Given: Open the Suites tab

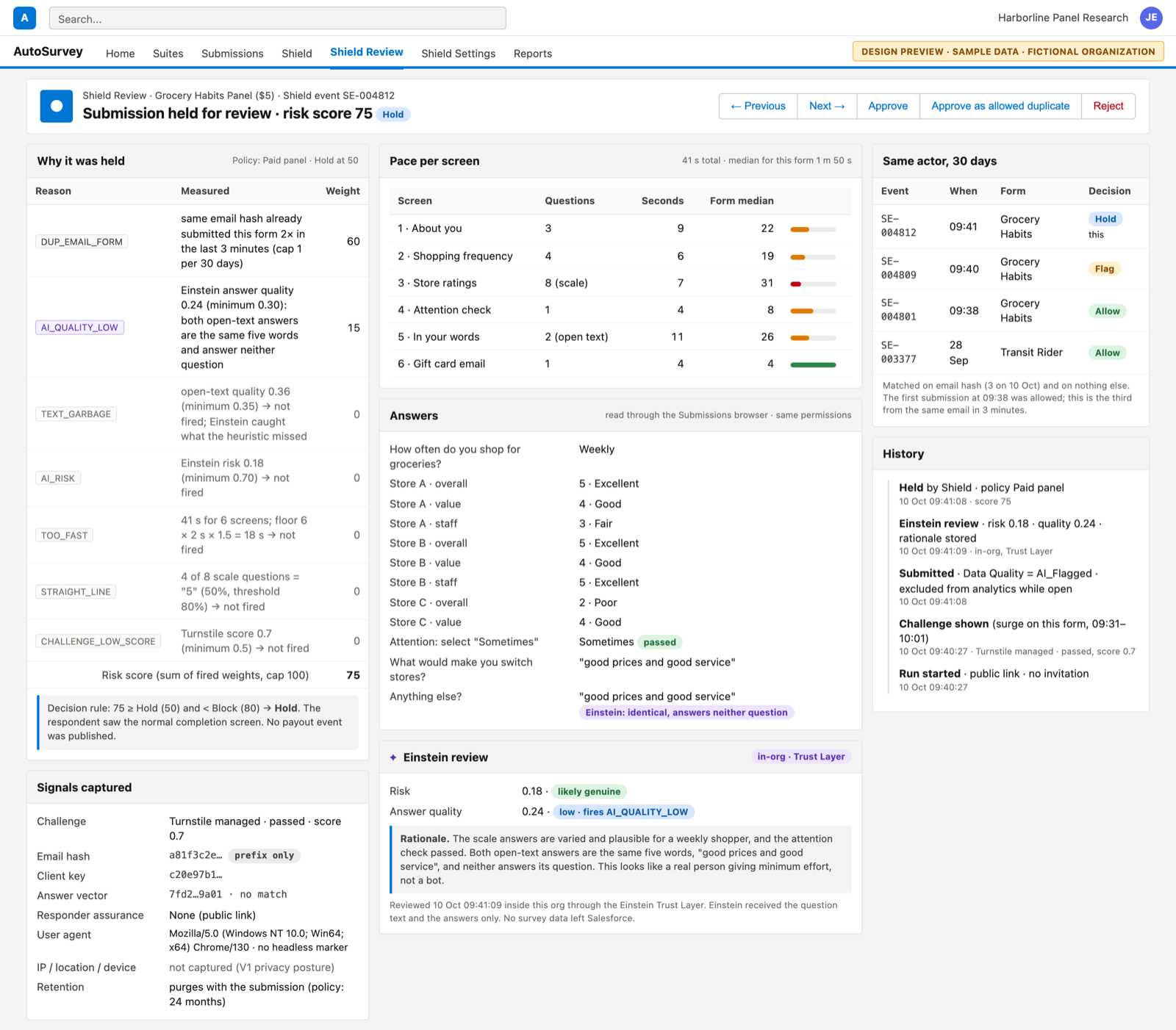Looking at the screenshot, I should coord(168,54).
